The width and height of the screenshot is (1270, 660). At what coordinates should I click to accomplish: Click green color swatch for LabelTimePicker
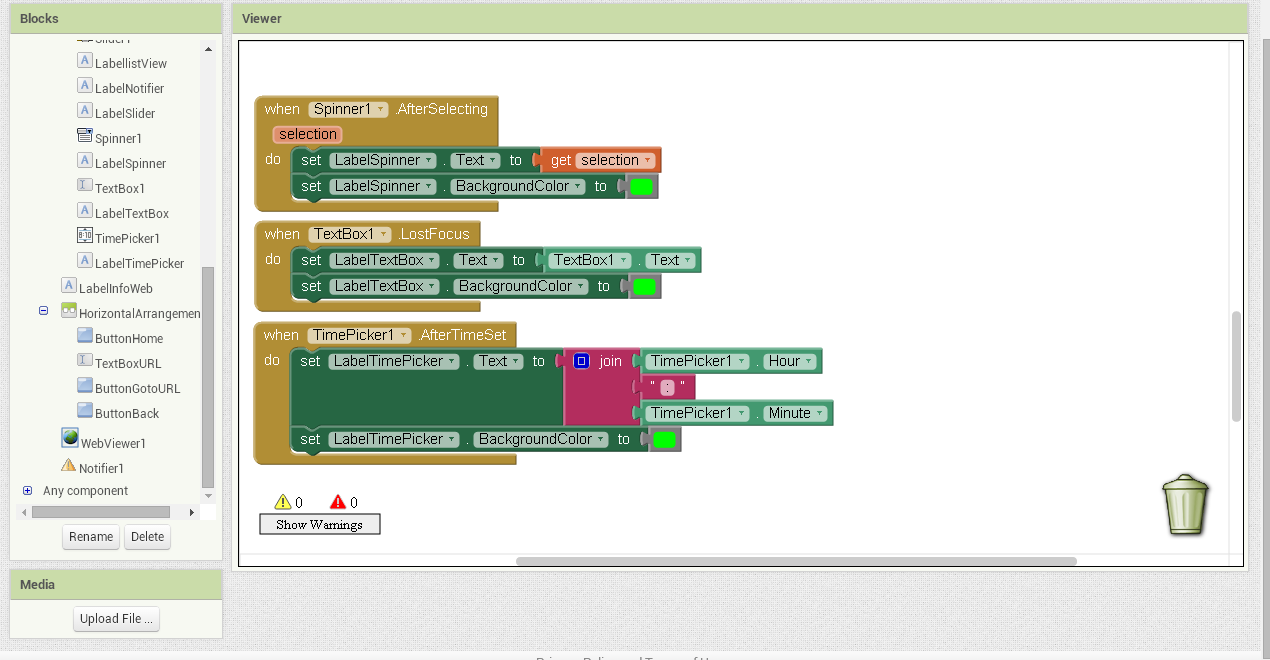pos(664,440)
